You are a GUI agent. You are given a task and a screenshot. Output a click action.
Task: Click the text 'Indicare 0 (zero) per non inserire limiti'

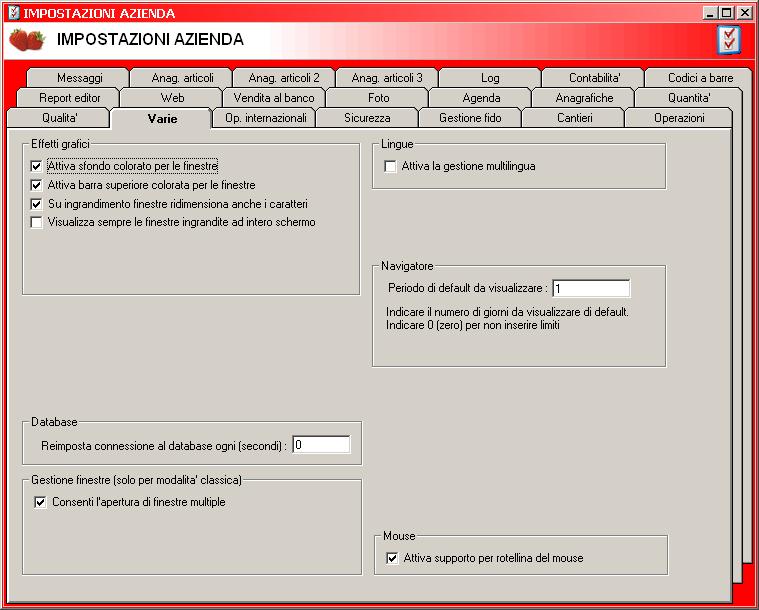pos(472,325)
